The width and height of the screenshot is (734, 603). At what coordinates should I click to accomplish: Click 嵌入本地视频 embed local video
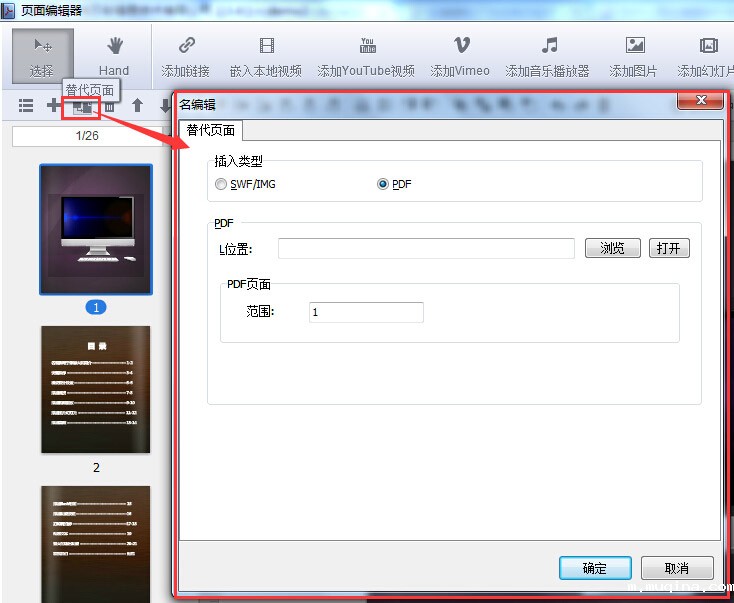[x=266, y=56]
